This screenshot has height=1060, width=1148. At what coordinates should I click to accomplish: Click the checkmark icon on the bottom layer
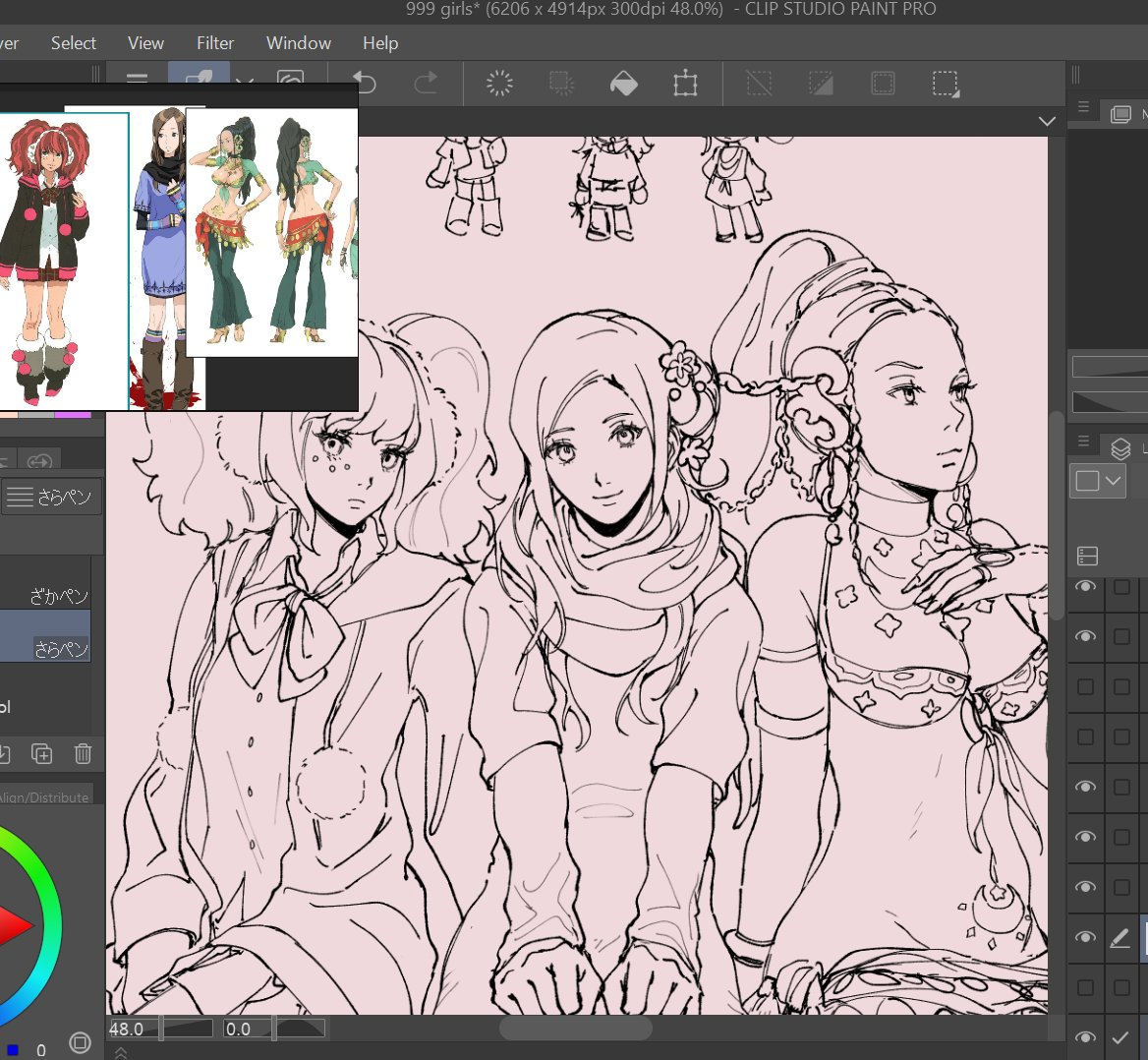(1120, 1037)
